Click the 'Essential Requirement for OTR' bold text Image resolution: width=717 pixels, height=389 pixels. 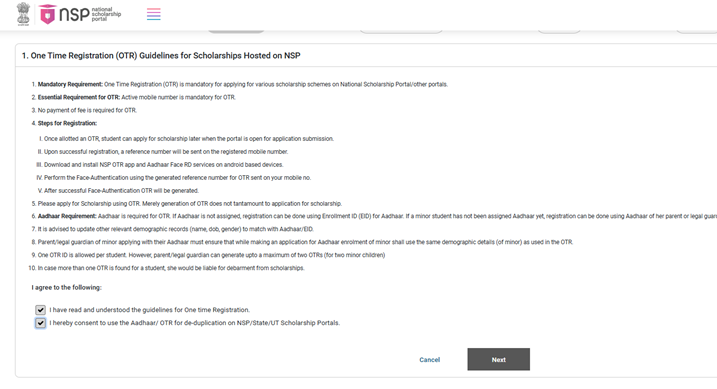79,97
